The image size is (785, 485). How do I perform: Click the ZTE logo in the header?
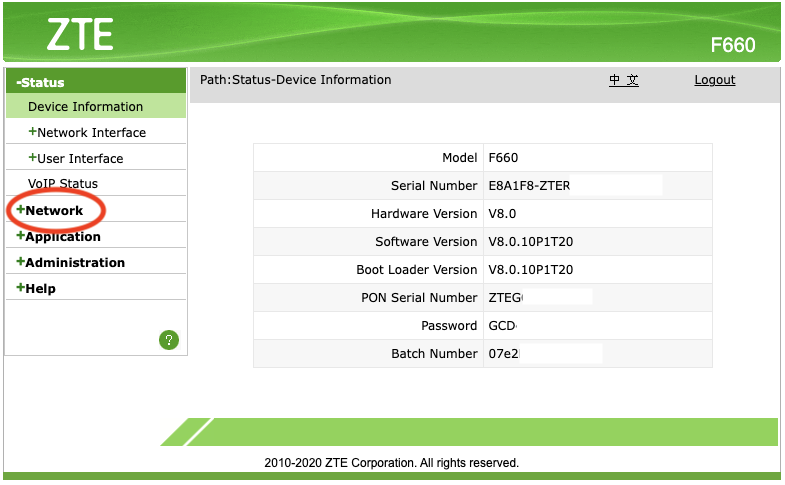pyautogui.click(x=80, y=35)
